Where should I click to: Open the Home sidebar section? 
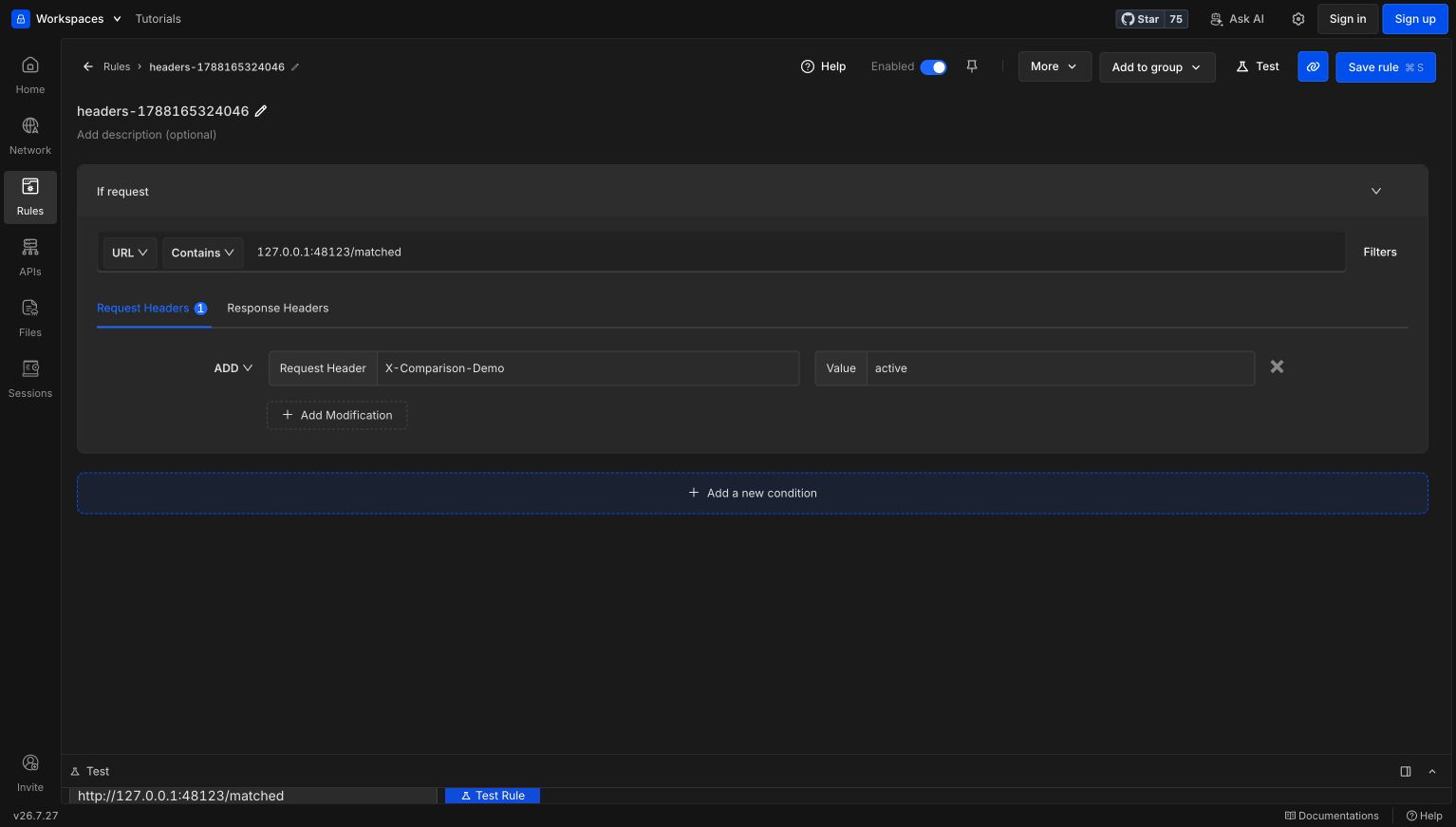(30, 75)
